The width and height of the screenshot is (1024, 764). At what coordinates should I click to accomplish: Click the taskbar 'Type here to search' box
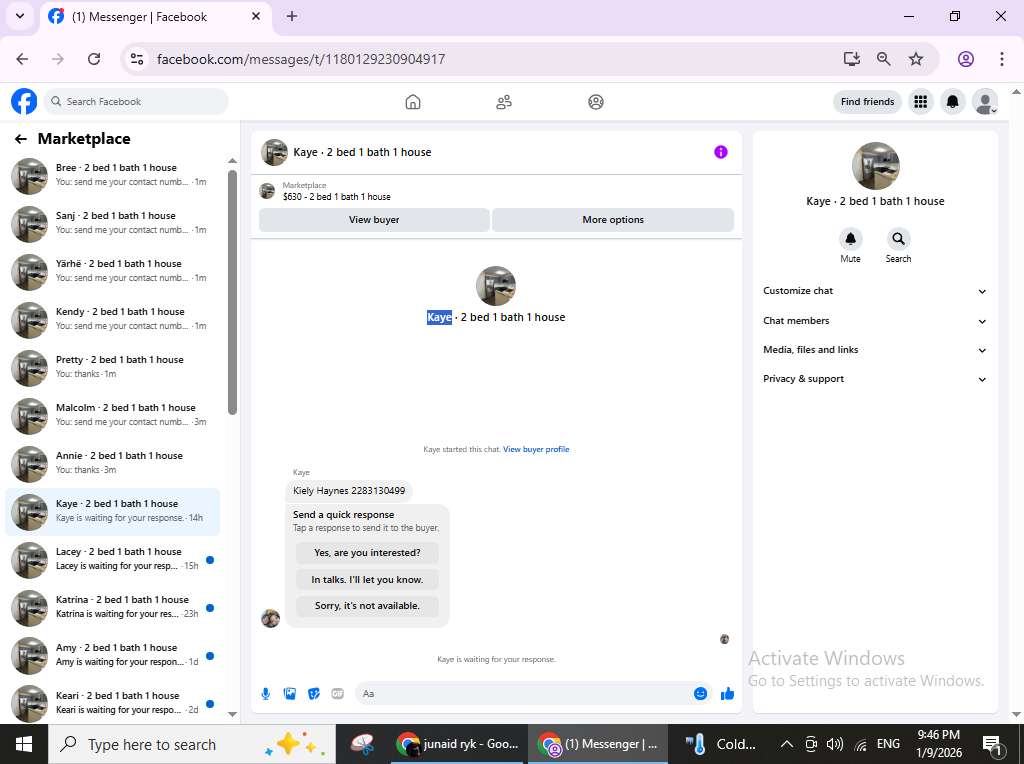click(192, 744)
